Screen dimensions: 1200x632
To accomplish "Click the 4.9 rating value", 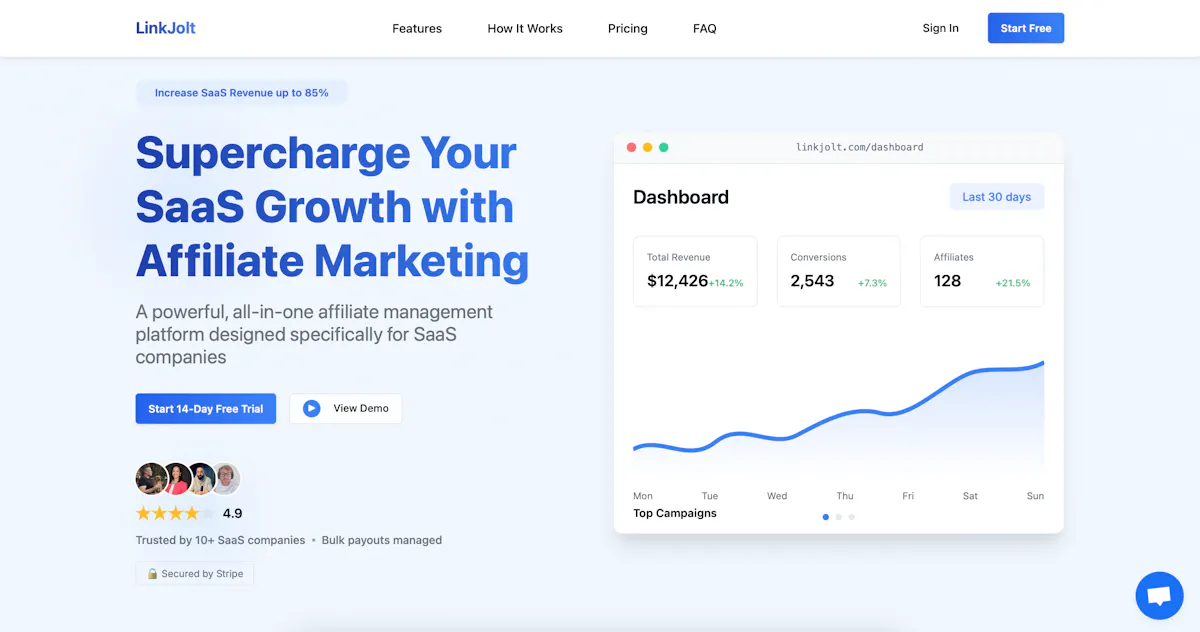I will pos(233,513).
